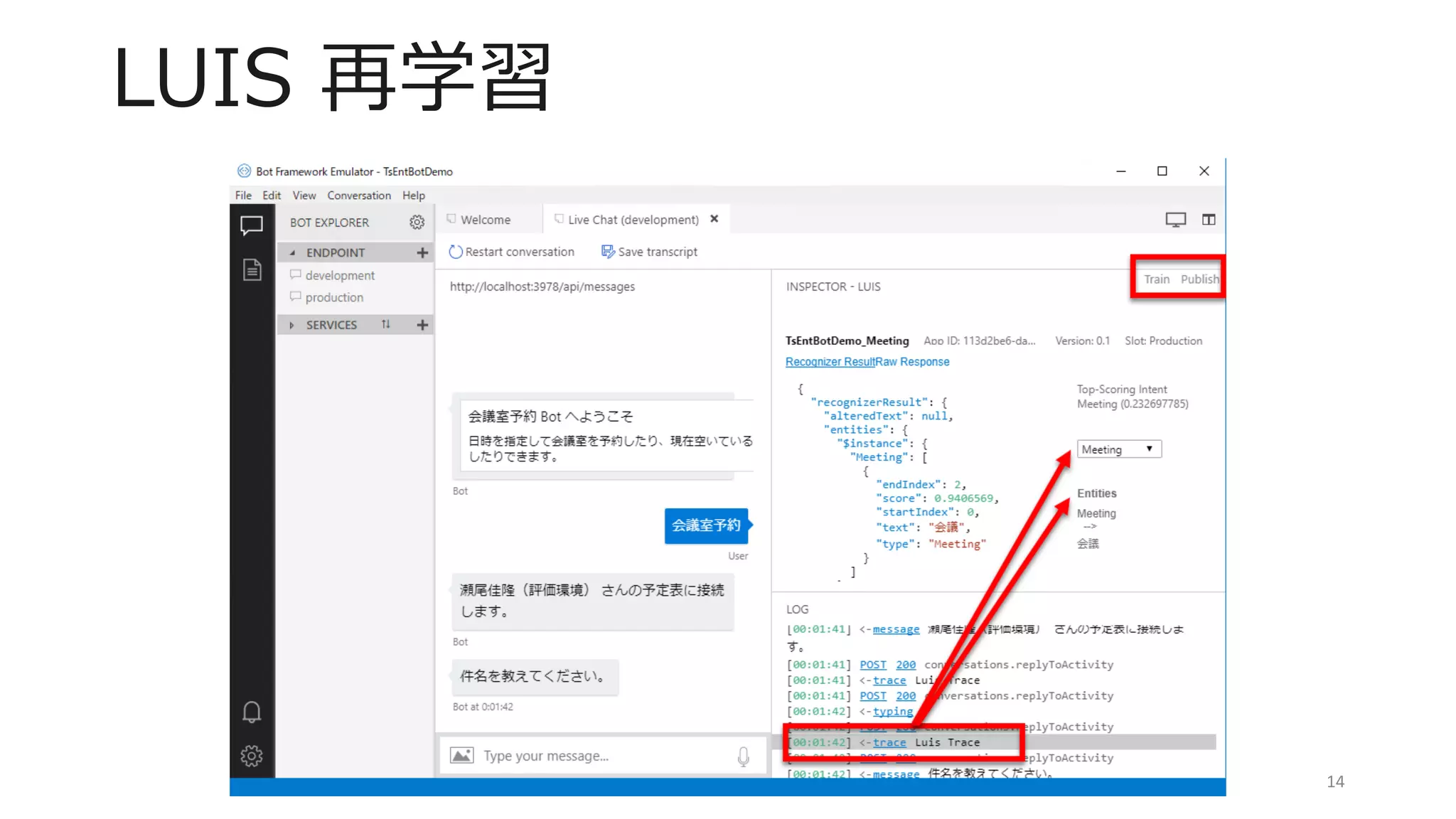Split the editor with the split icon

click(x=1209, y=220)
